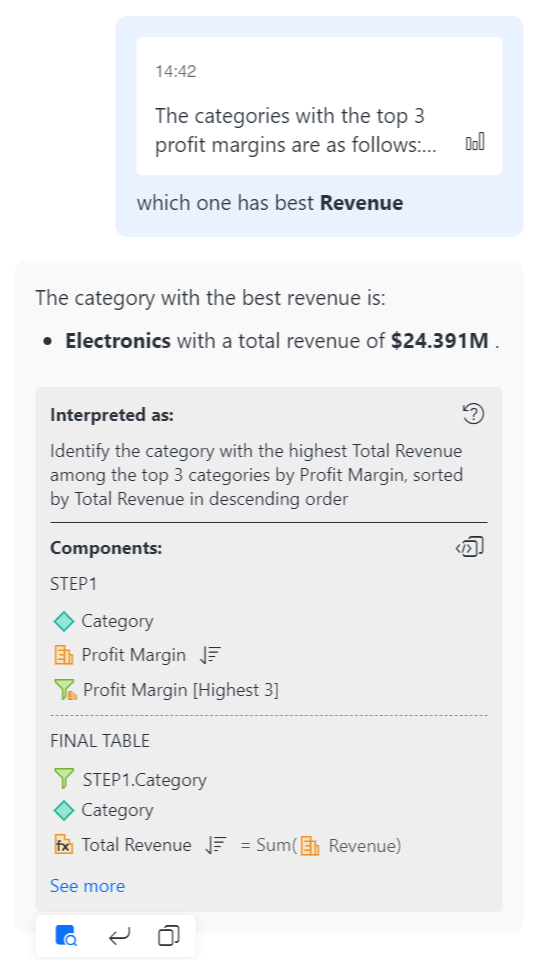The height and width of the screenshot is (978, 544).
Task: Click the Category item under FINAL TABLE
Action: tap(117, 810)
